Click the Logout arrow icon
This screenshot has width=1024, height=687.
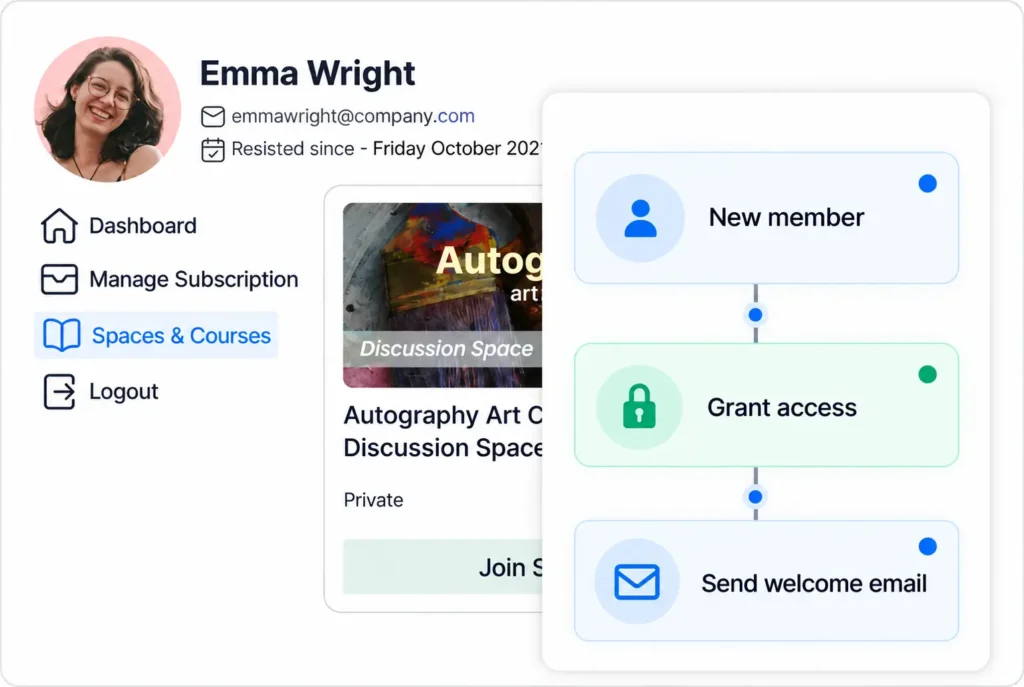click(x=59, y=392)
